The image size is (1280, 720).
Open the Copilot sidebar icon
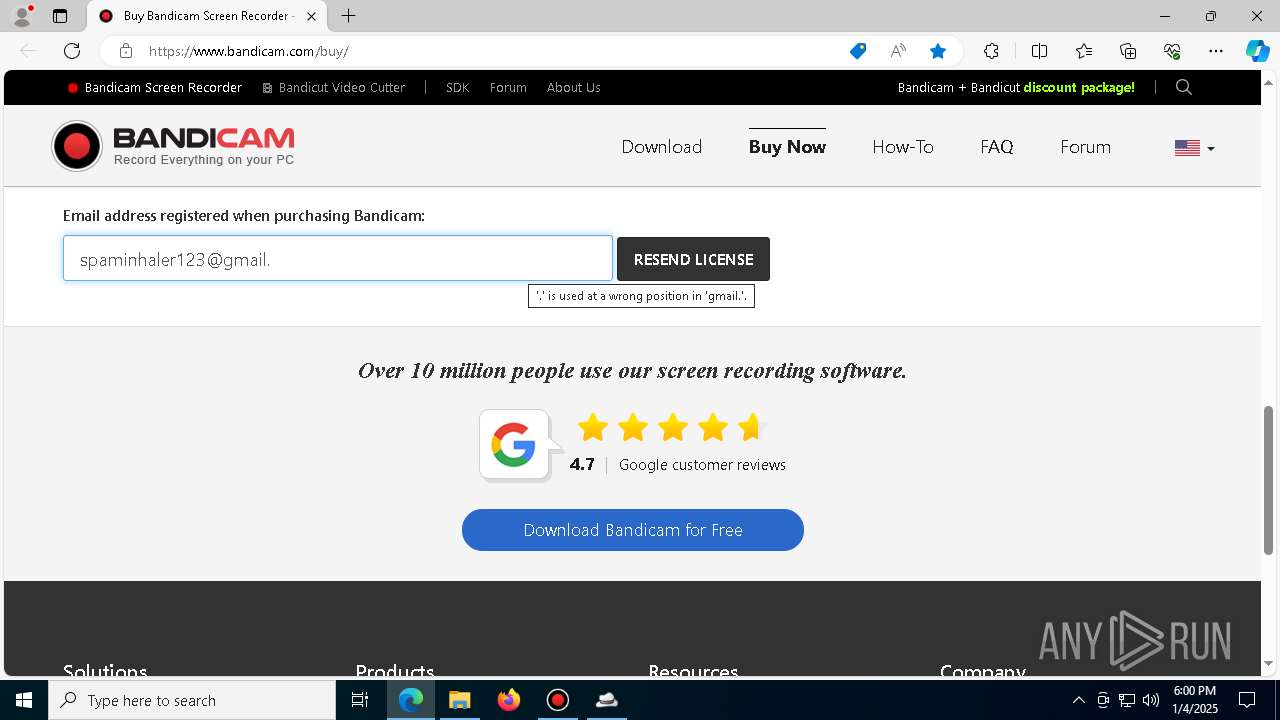tap(1257, 51)
